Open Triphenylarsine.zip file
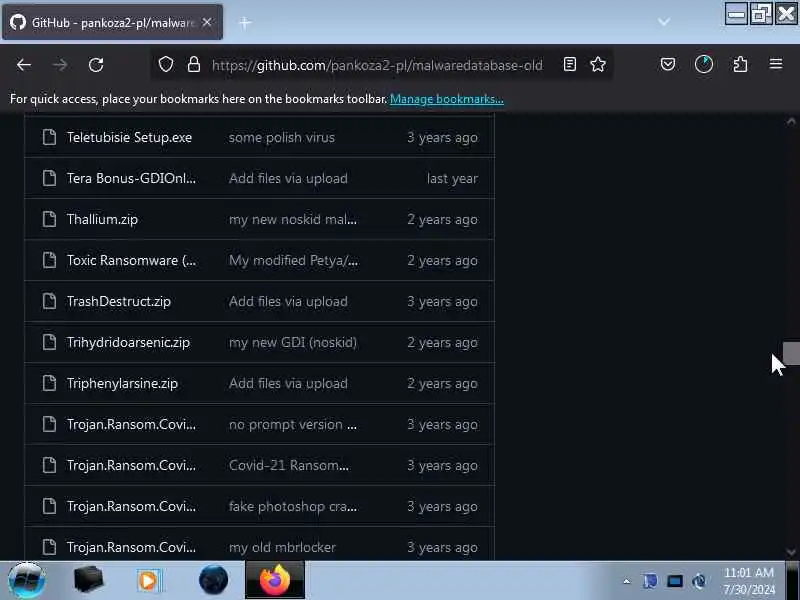The height and width of the screenshot is (600, 800). point(122,383)
